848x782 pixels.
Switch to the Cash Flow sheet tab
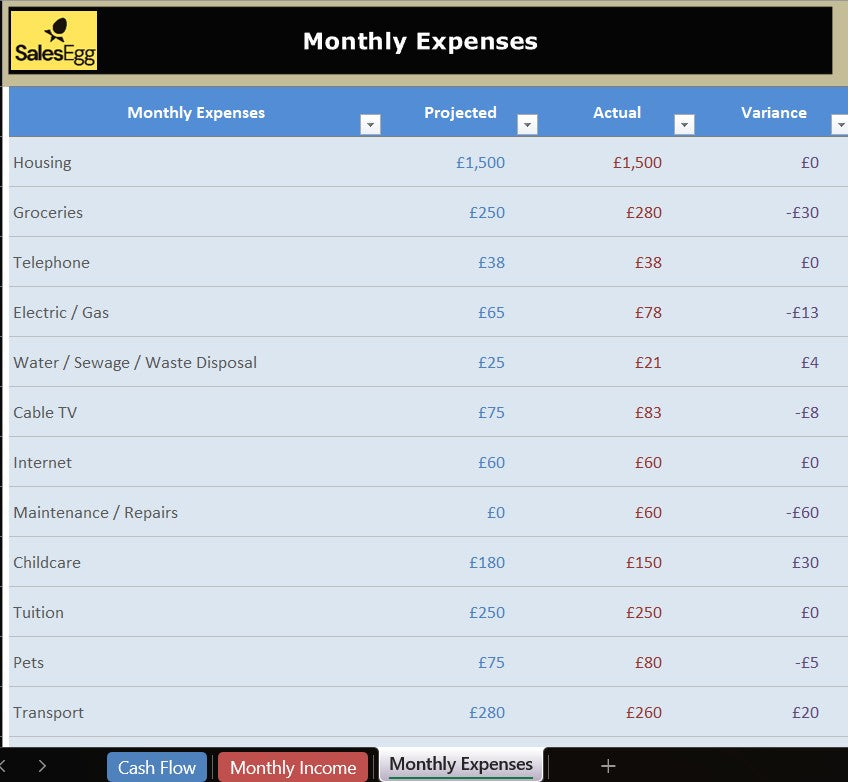point(157,767)
